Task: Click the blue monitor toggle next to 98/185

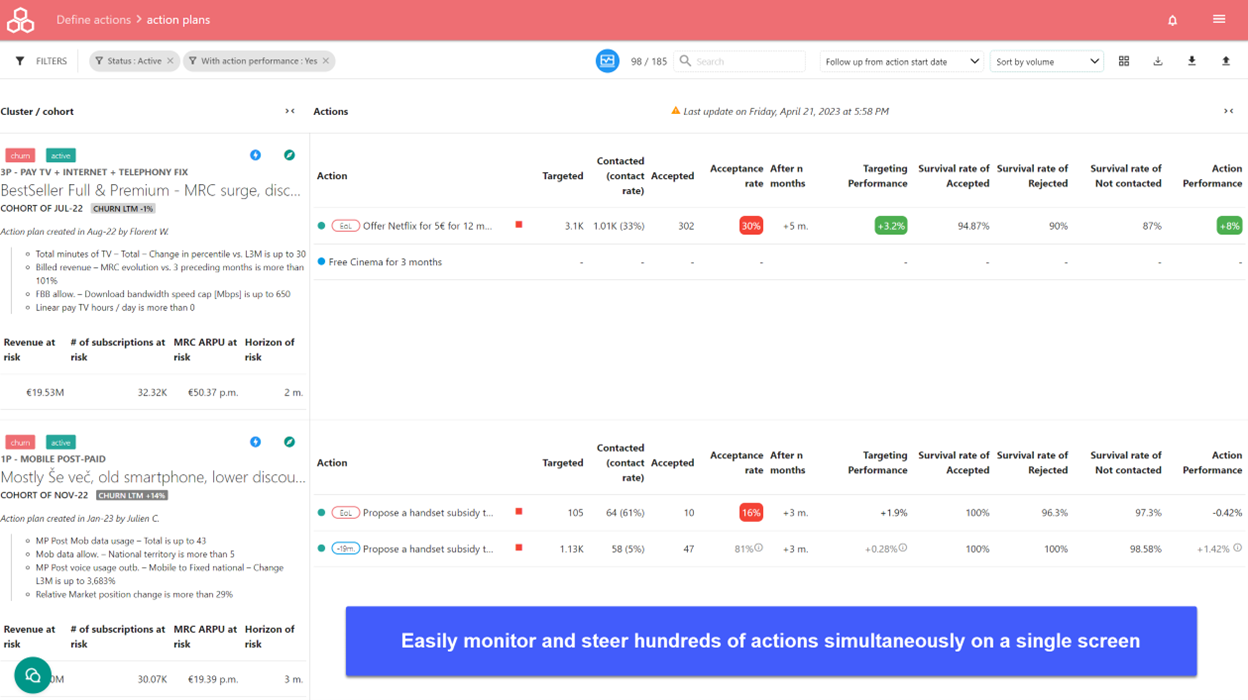Action: [x=608, y=61]
